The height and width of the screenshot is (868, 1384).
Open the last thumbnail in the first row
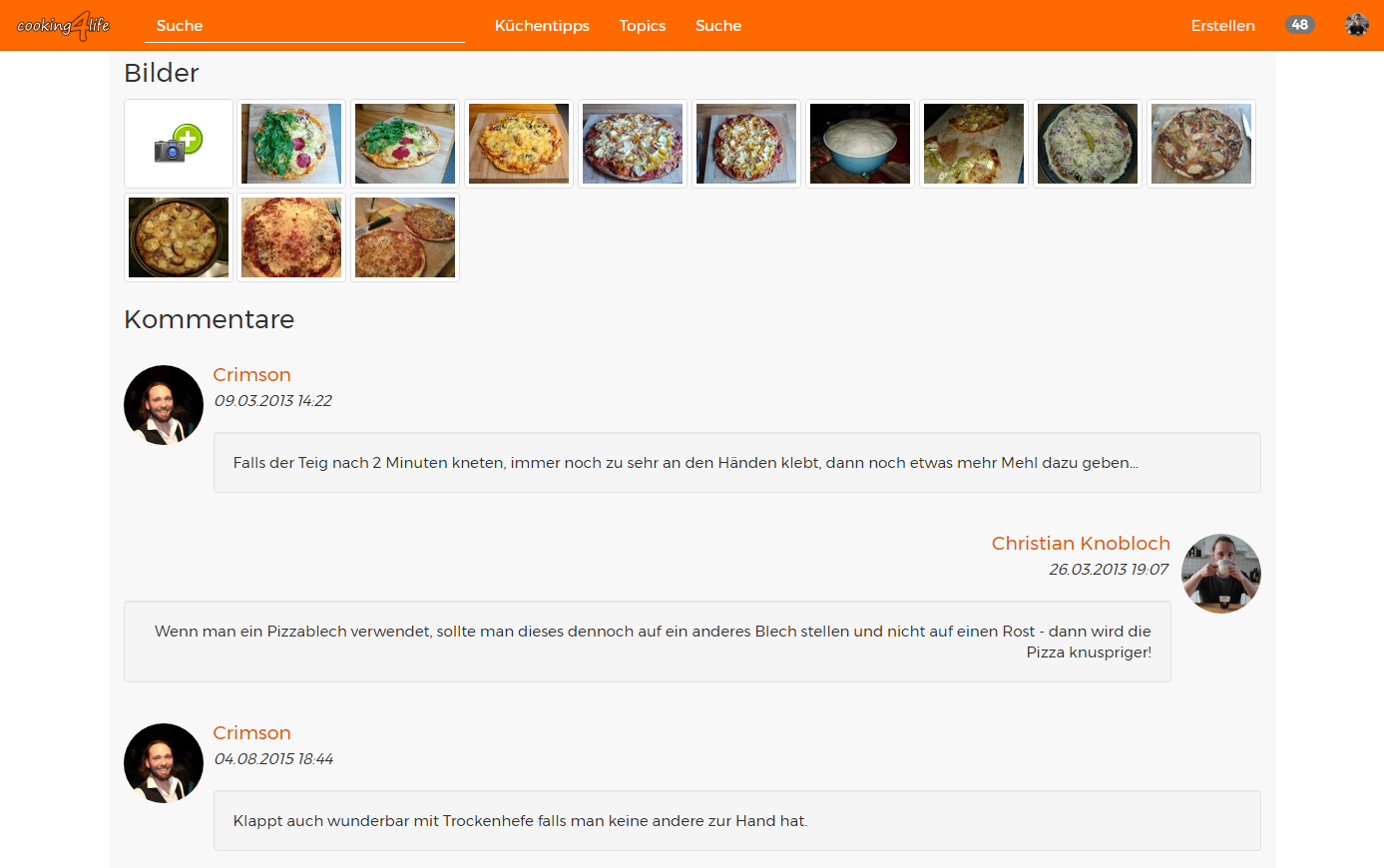pyautogui.click(x=1201, y=144)
